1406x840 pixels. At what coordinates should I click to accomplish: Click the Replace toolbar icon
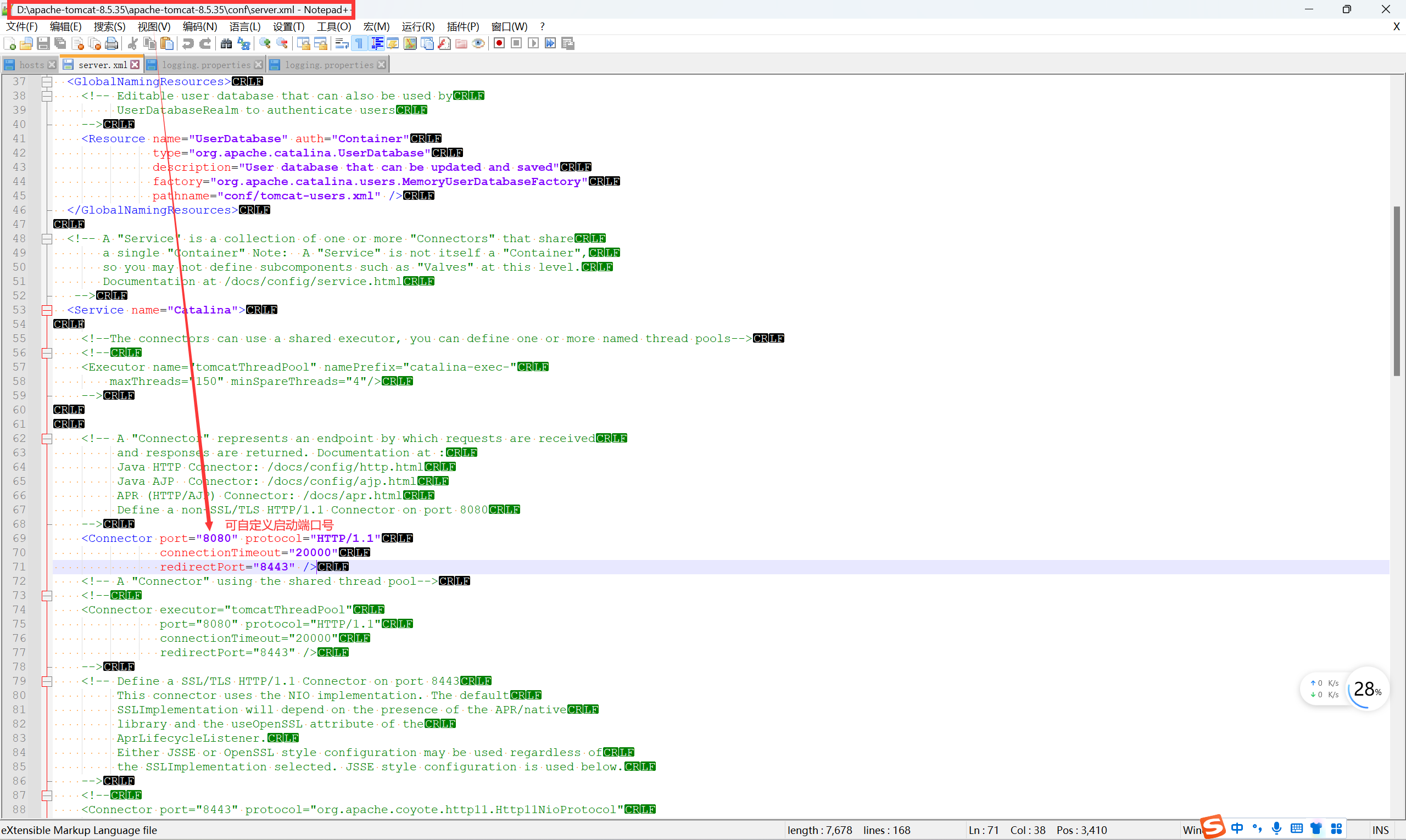(243, 43)
